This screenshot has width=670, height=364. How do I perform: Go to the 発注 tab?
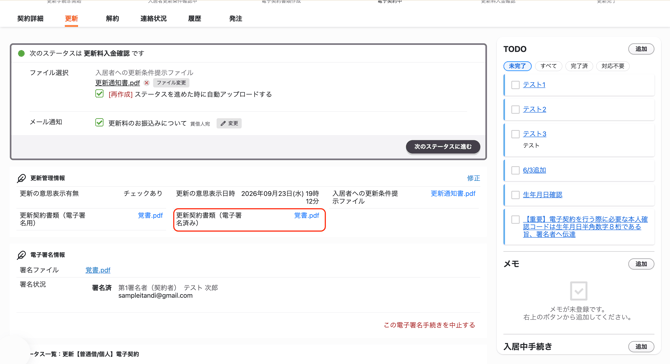235,18
